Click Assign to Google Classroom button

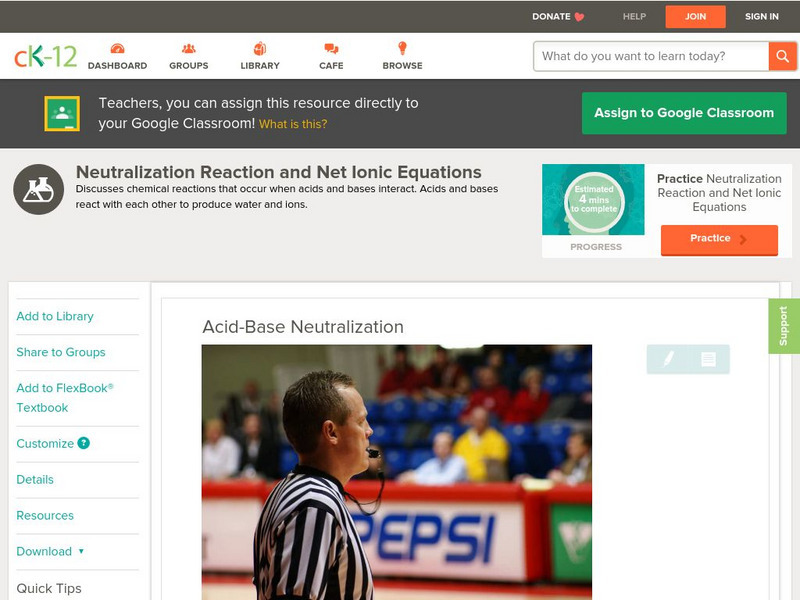[684, 113]
